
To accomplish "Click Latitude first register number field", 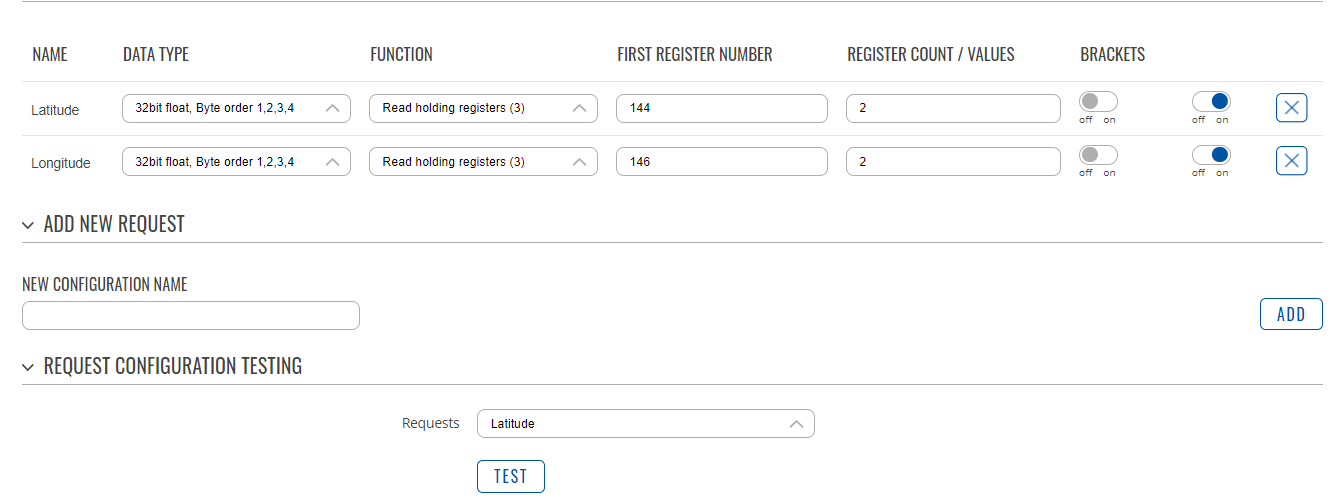I will coord(722,108).
